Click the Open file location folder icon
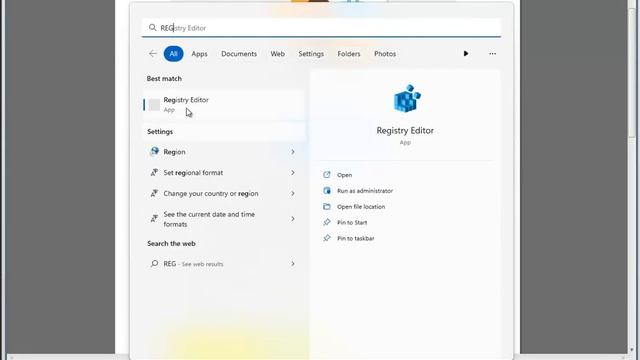Viewport: 640px width, 360px height. pos(327,207)
